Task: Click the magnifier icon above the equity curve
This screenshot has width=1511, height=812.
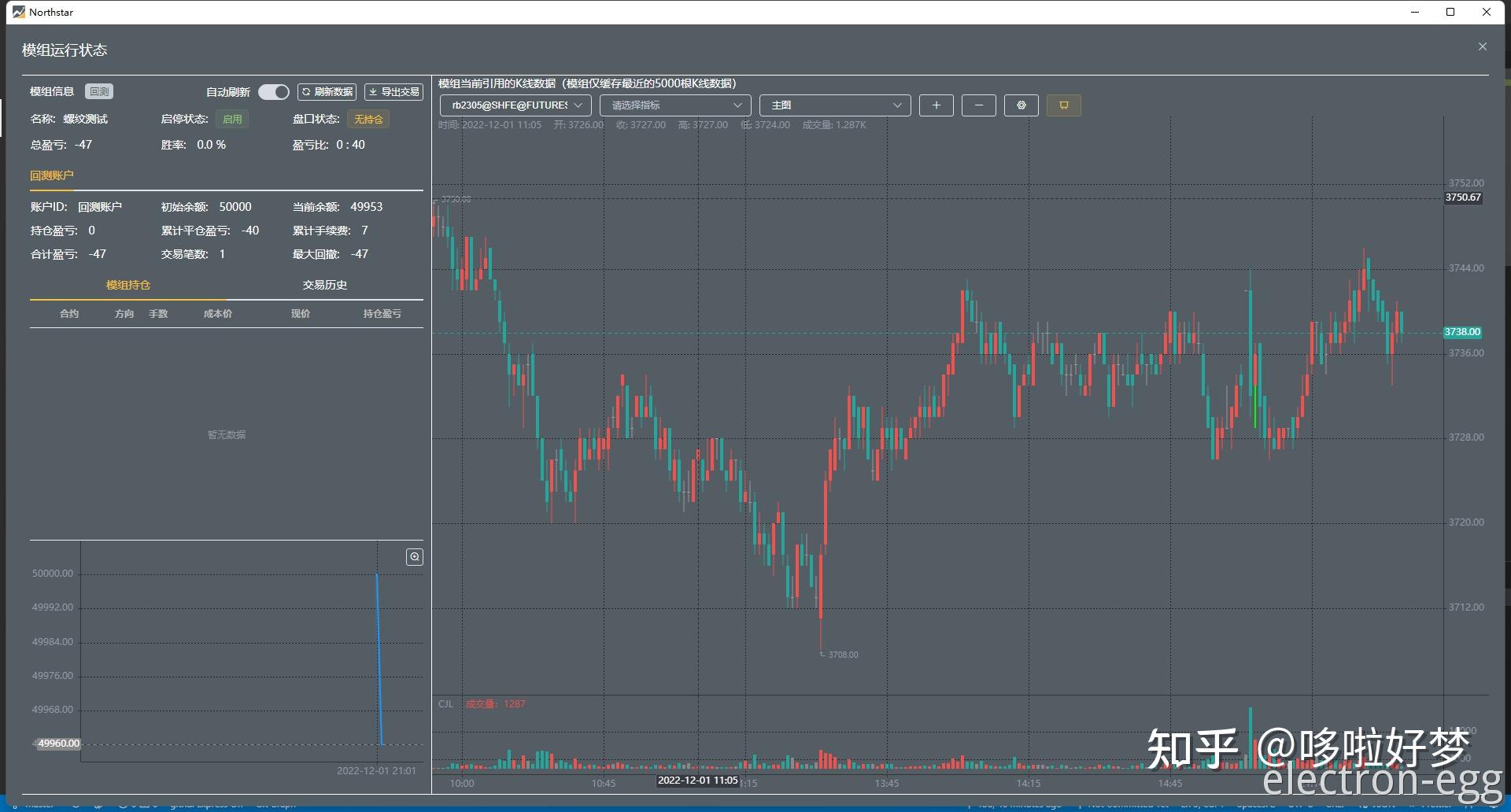Action: coord(414,556)
